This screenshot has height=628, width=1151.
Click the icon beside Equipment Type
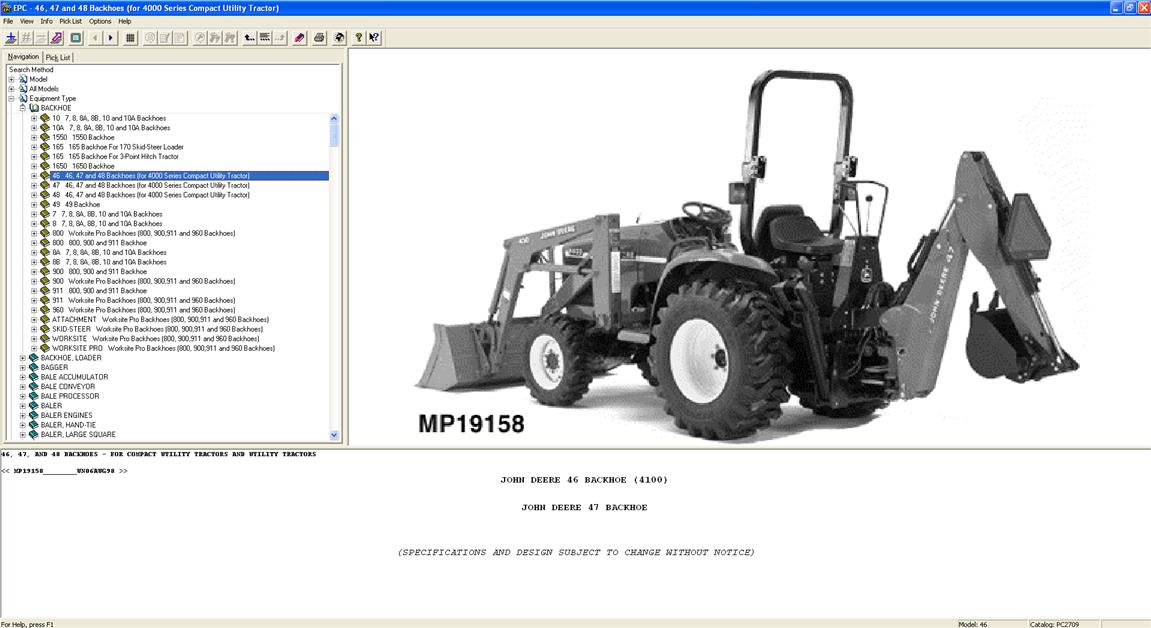click(x=23, y=98)
